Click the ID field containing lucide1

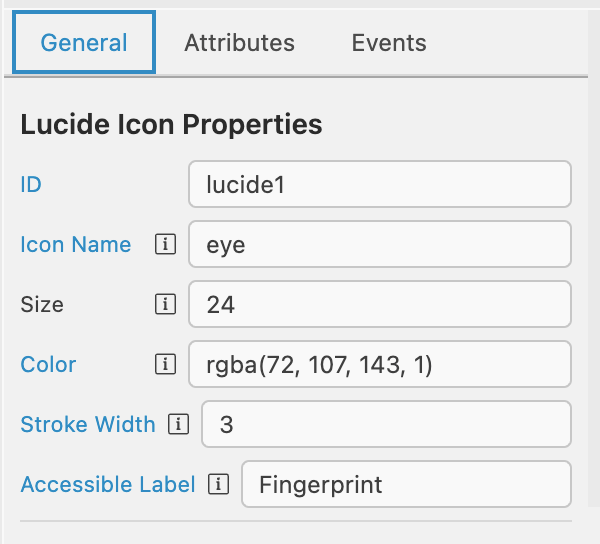(380, 184)
